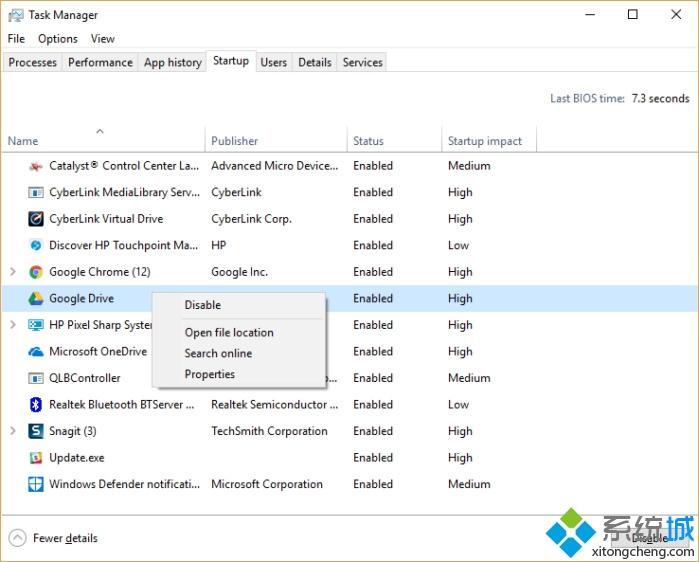The width and height of the screenshot is (699, 562).
Task: Click the Medium impact for QLBController
Action: [469, 378]
